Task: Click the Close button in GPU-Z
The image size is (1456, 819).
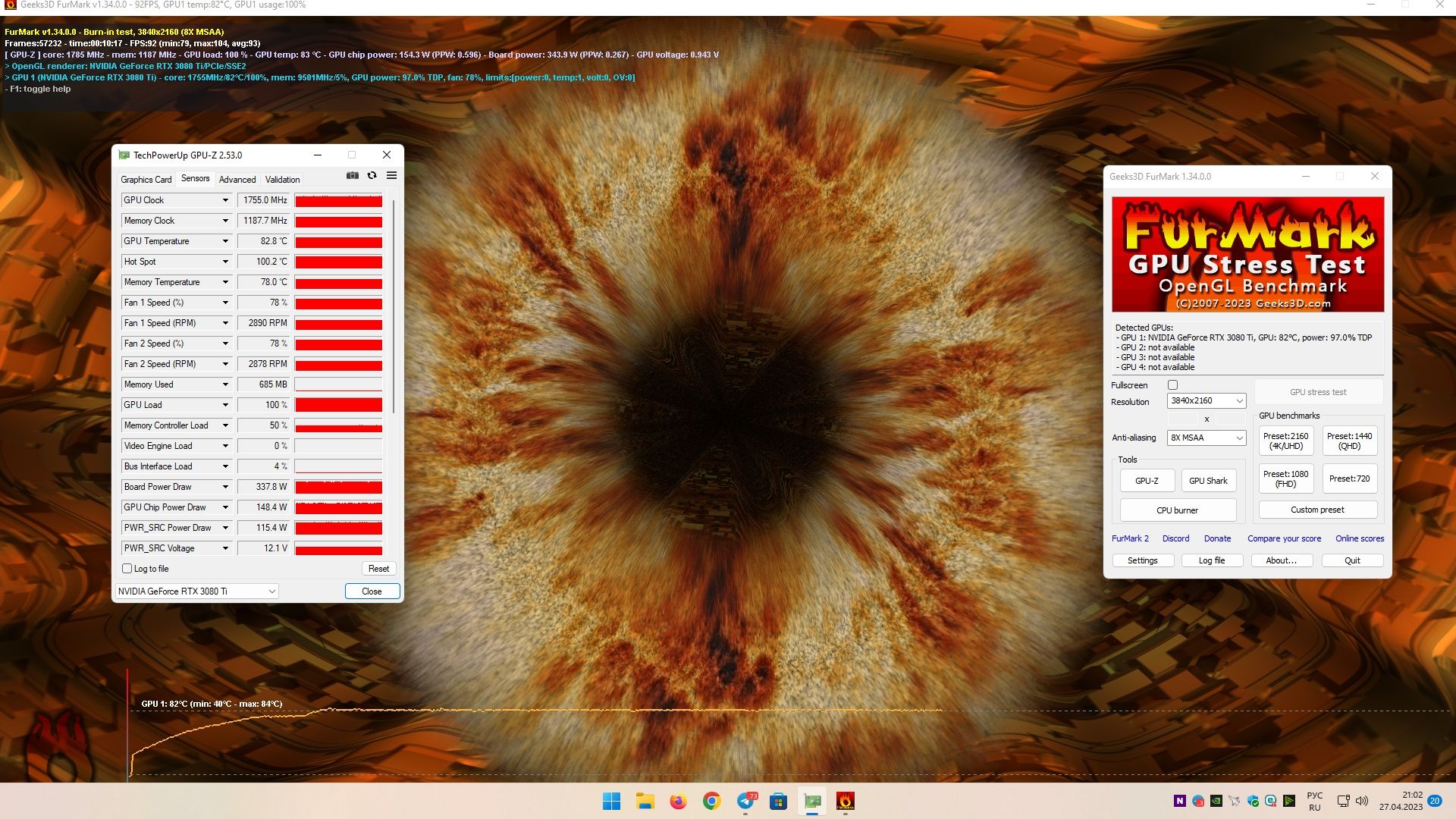Action: [x=372, y=591]
